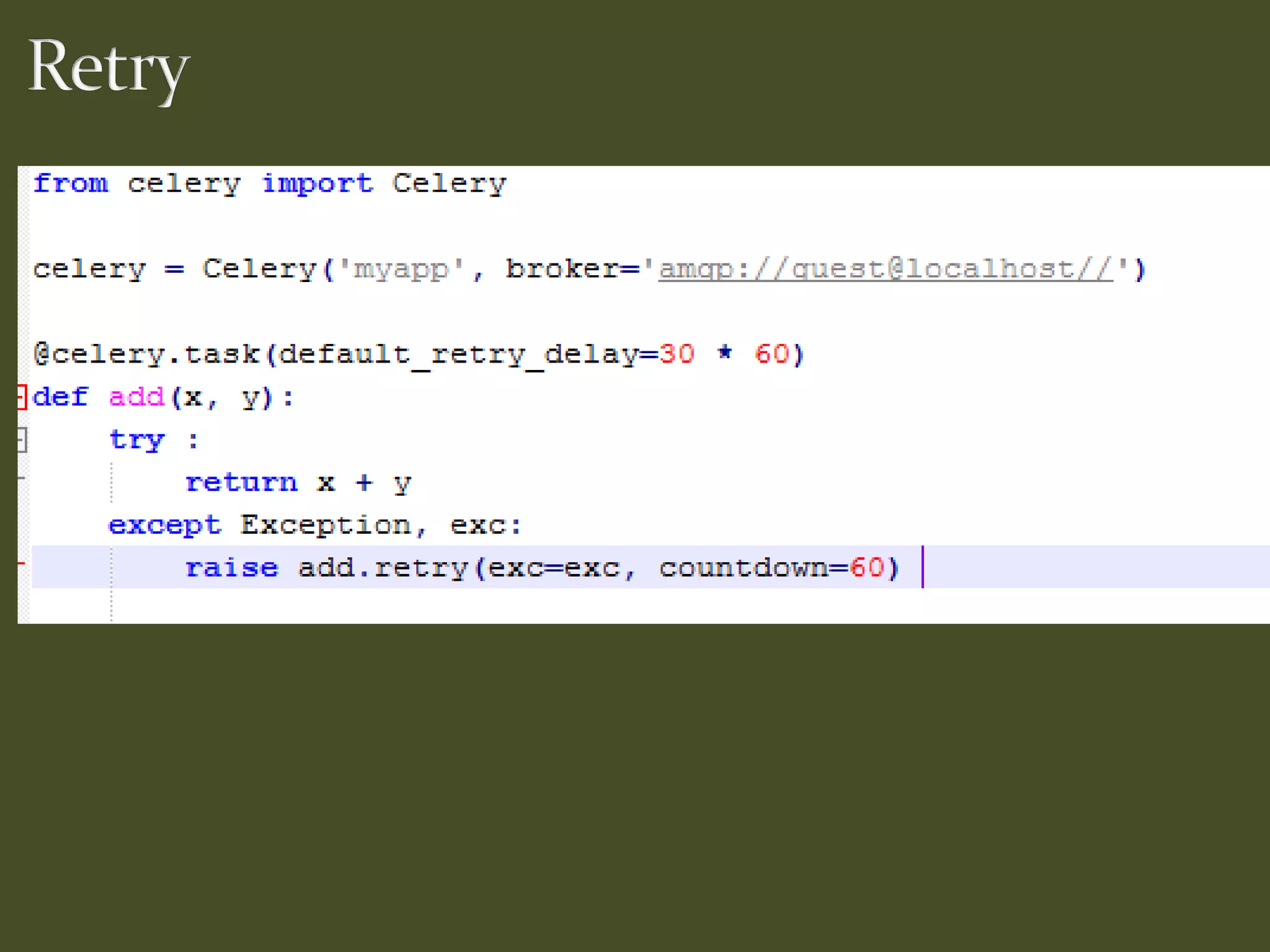1270x952 pixels.
Task: Click the 'myapp' string literal
Action: coord(401,270)
